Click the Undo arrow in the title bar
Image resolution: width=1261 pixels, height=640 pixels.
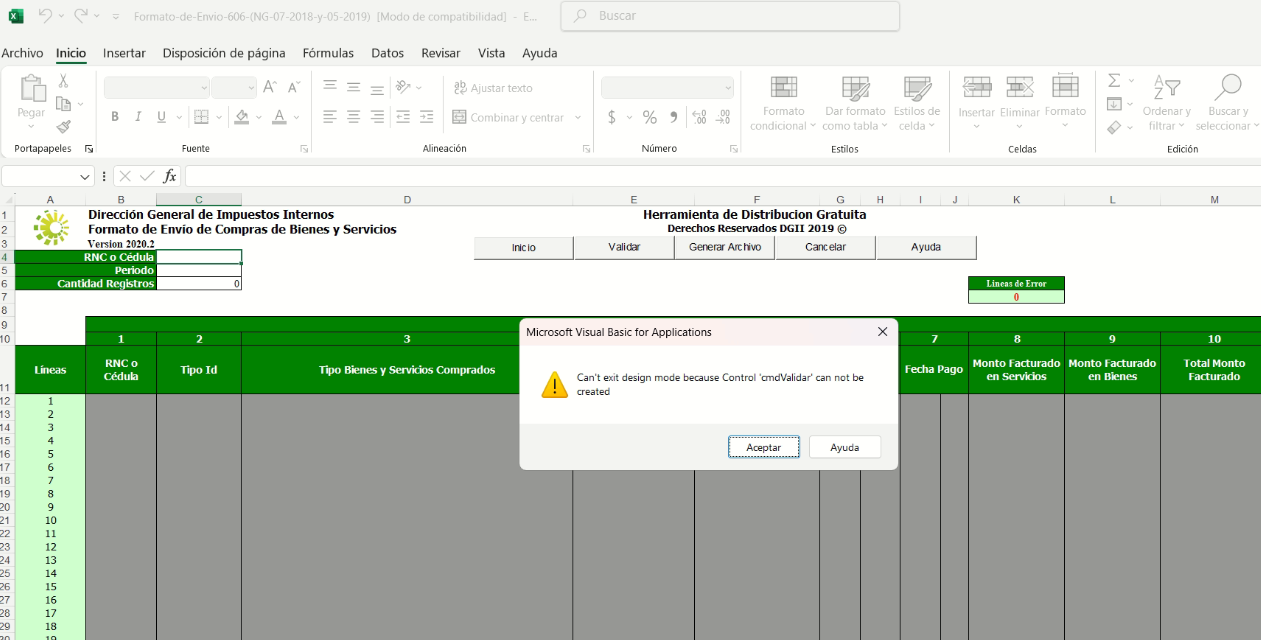click(45, 16)
